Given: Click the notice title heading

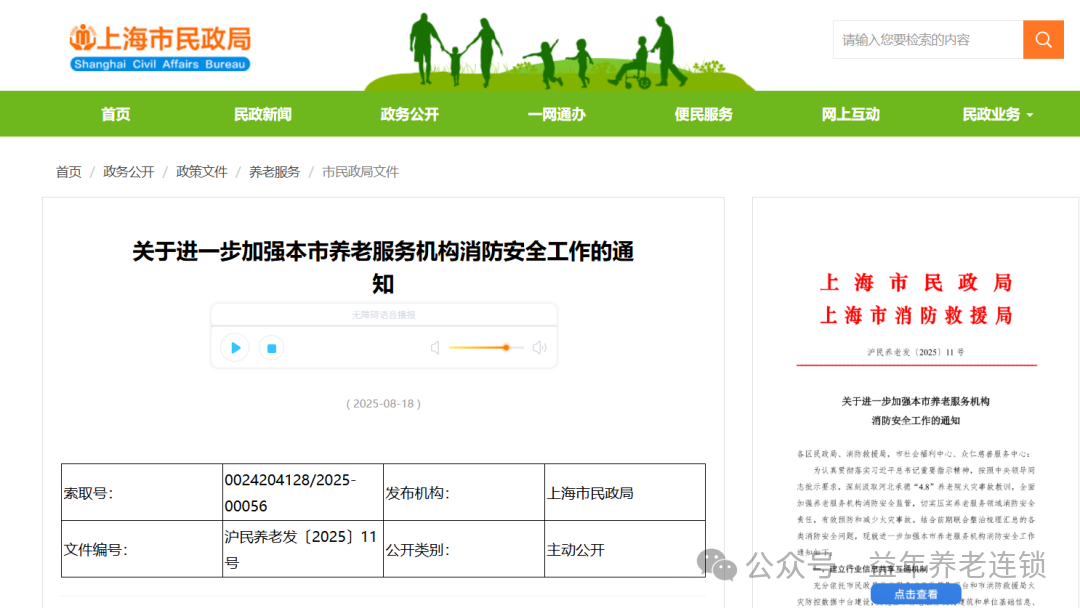Looking at the screenshot, I should pyautogui.click(x=383, y=267).
